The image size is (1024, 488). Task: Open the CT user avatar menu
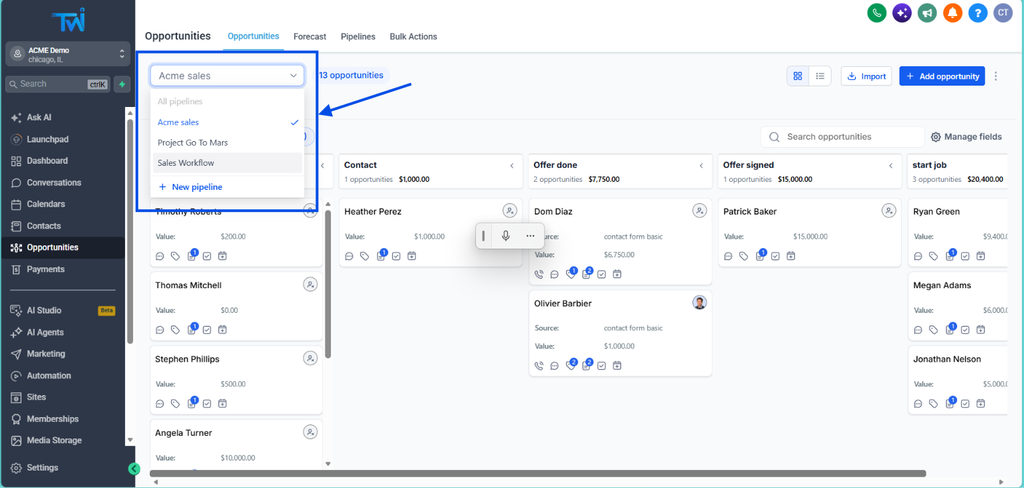pos(1002,12)
